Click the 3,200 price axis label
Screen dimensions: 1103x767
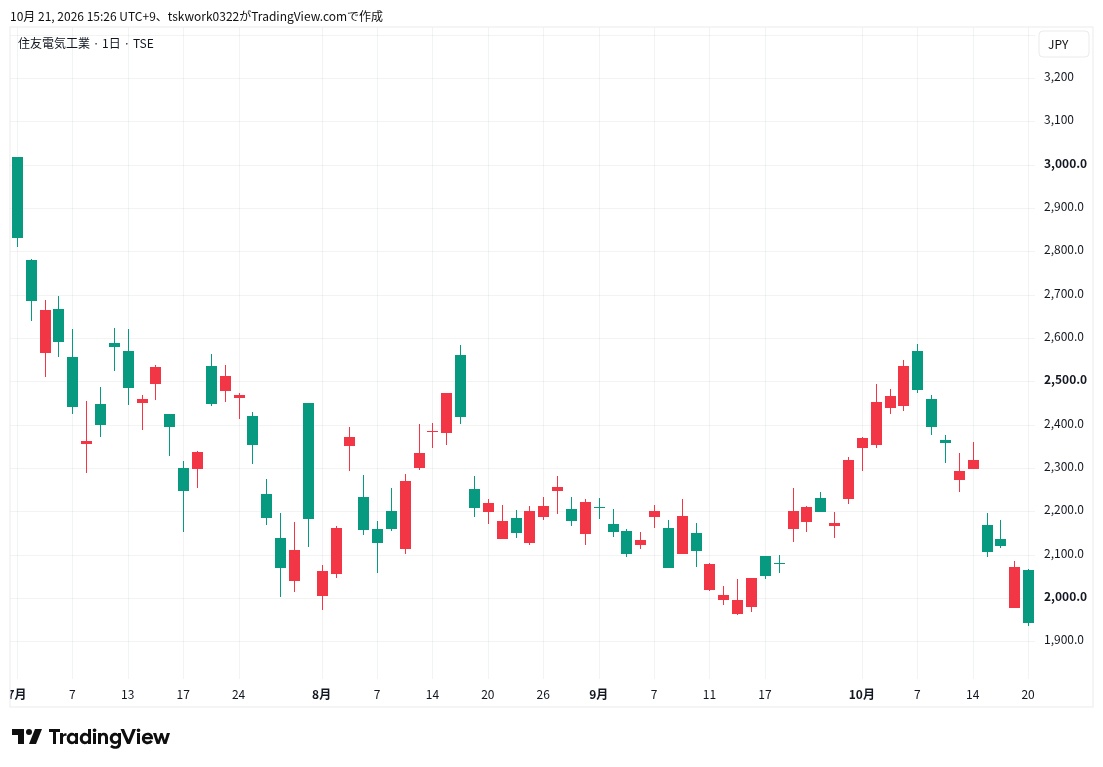(1059, 77)
